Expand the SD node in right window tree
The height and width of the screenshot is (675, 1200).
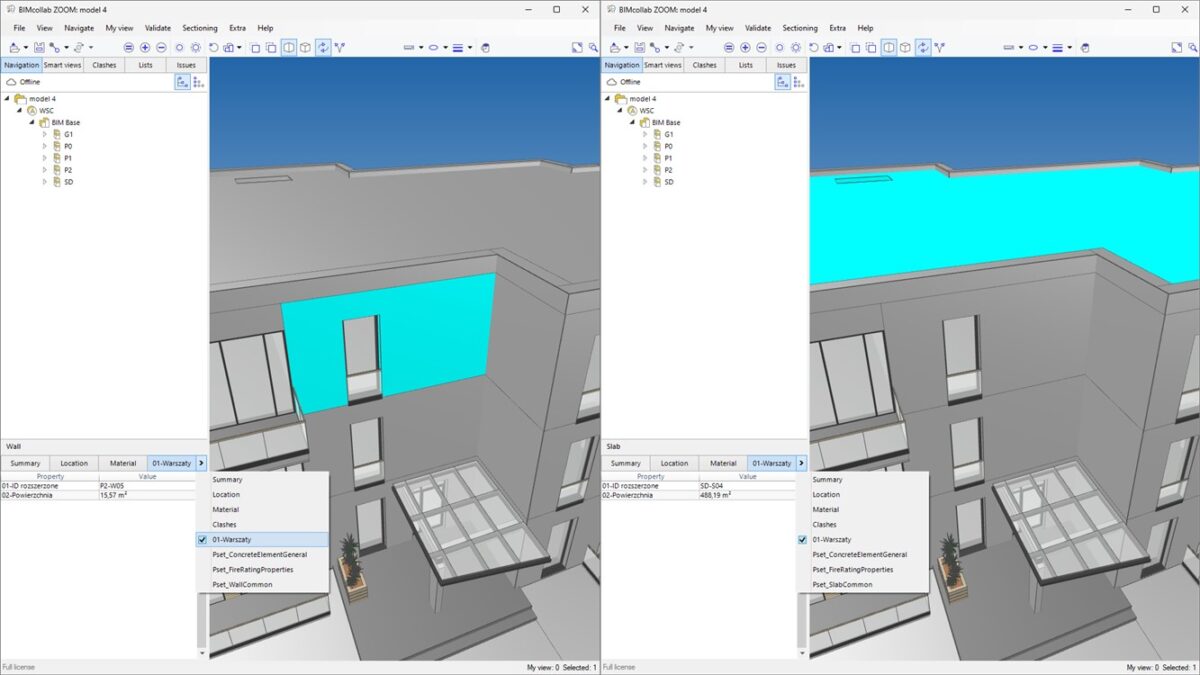click(644, 182)
